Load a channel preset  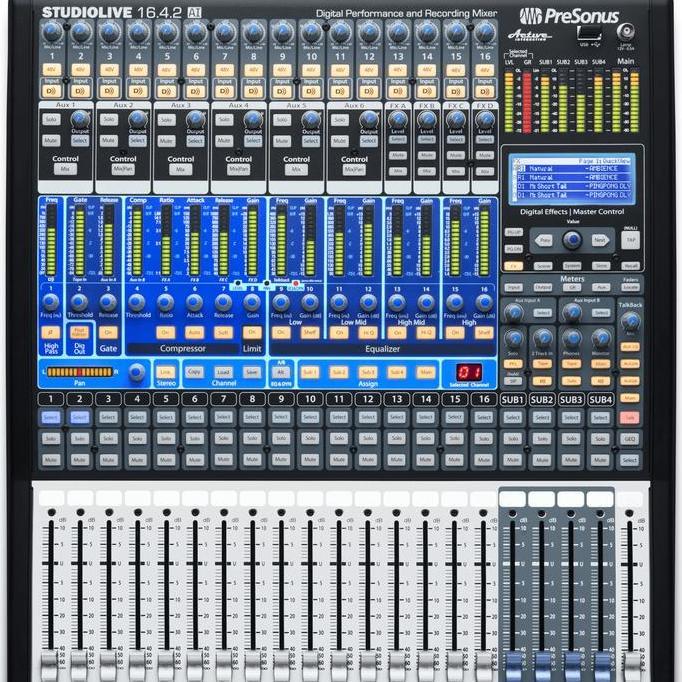click(x=223, y=372)
